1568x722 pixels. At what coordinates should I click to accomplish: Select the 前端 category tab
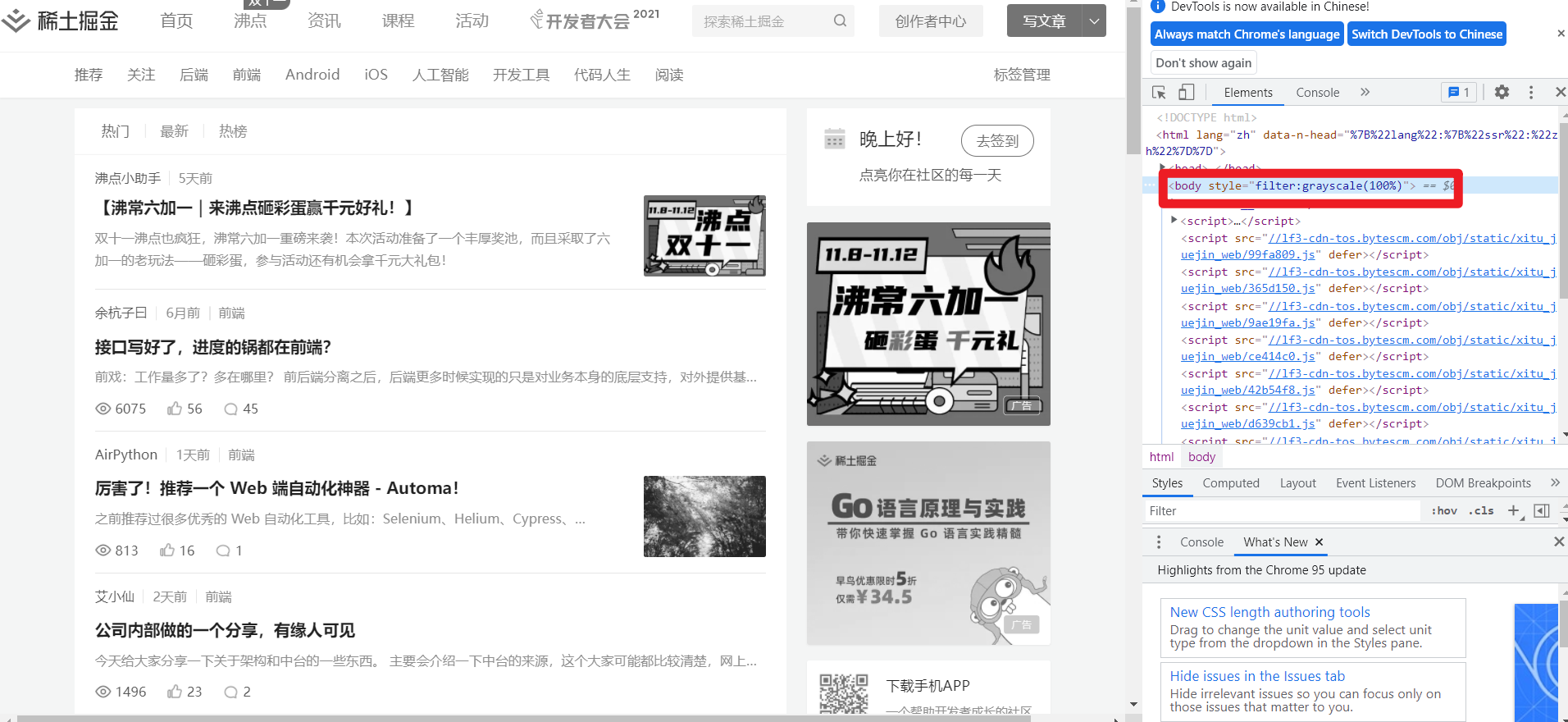click(247, 75)
